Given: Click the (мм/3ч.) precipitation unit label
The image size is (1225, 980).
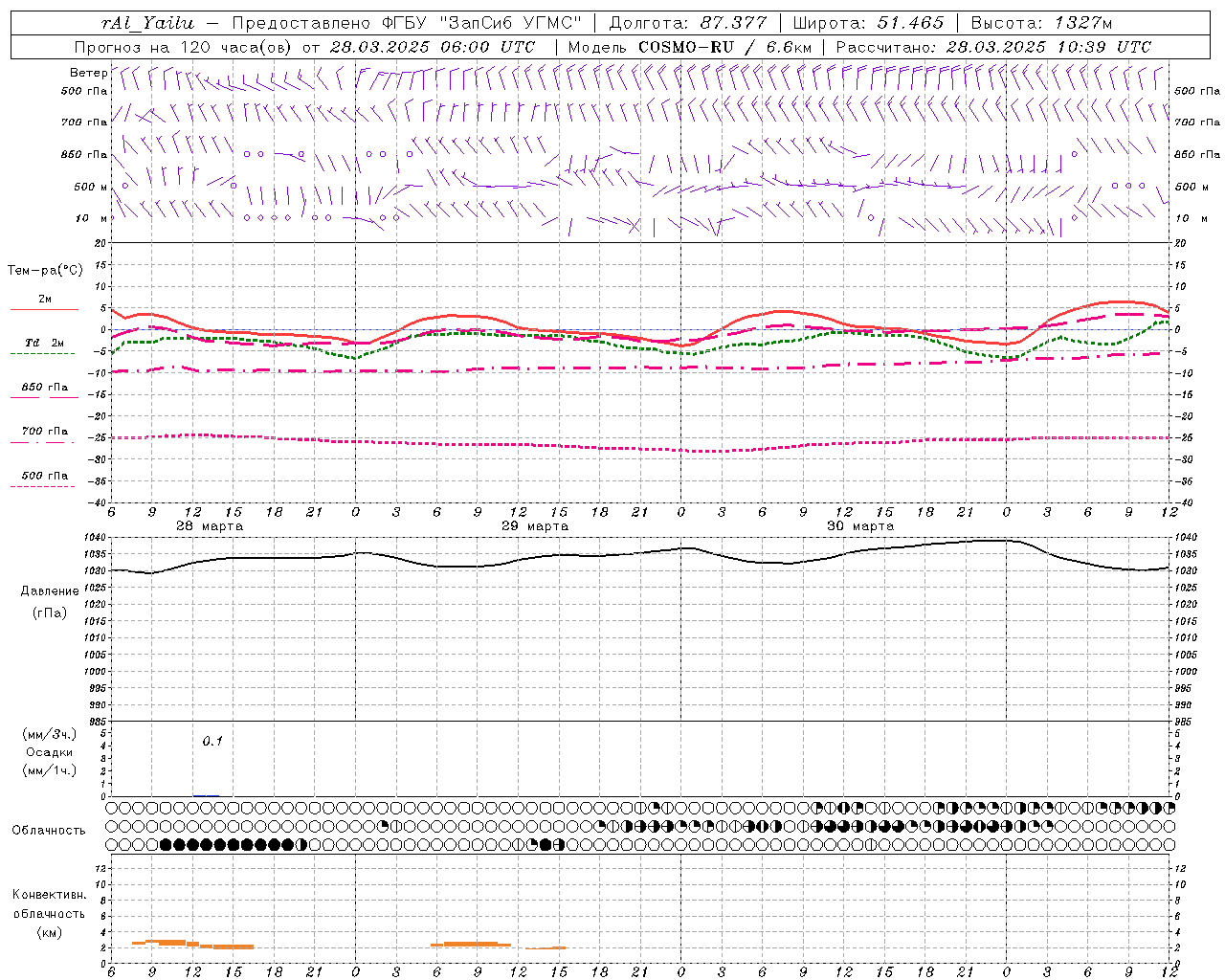Looking at the screenshot, I should [50, 734].
